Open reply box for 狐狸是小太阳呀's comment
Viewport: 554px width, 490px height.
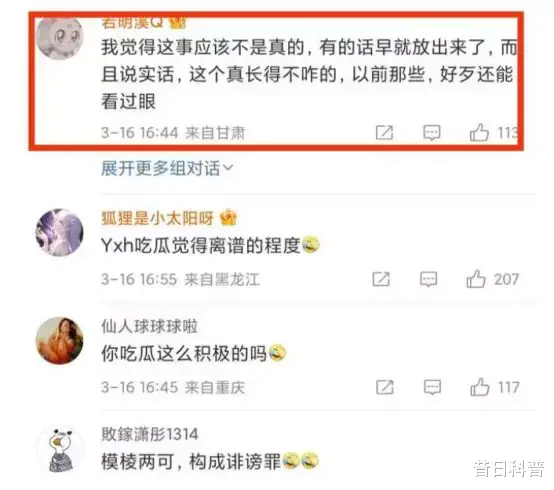429,279
